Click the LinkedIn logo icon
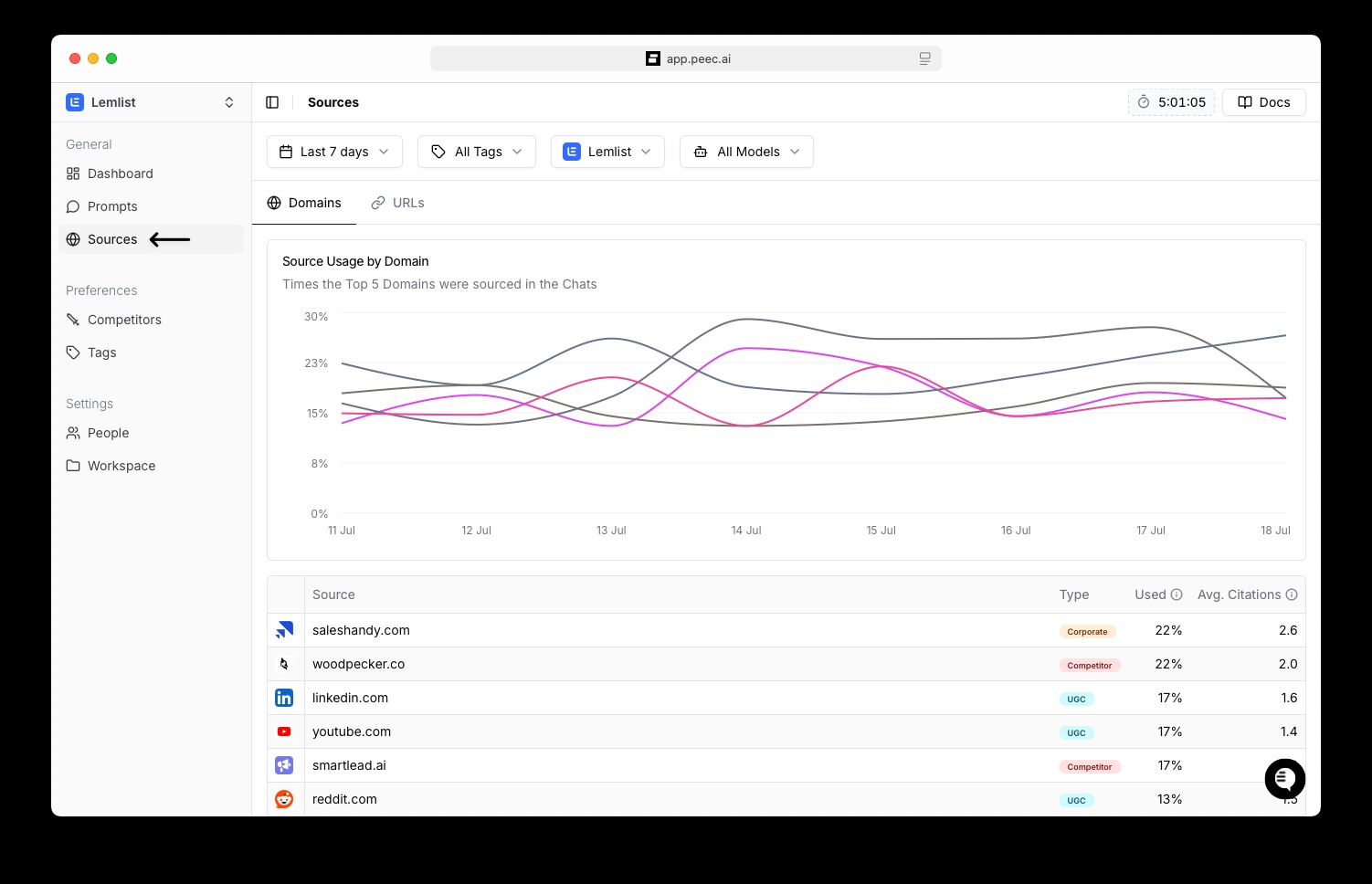This screenshot has height=884, width=1372. 285,698
